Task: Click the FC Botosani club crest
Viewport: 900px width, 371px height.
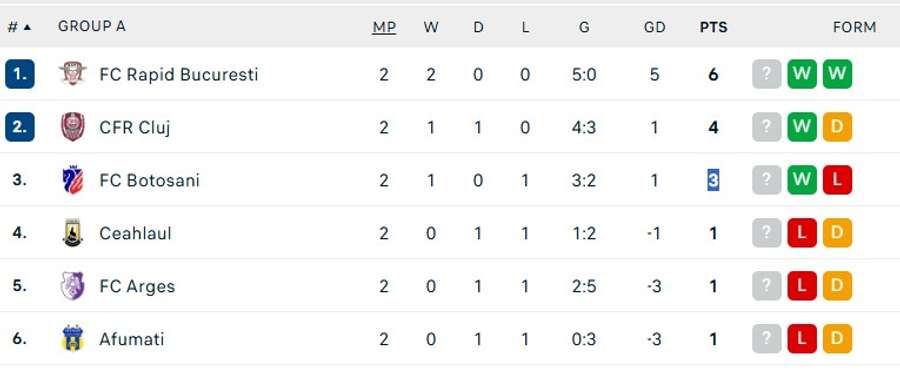Action: point(73,180)
